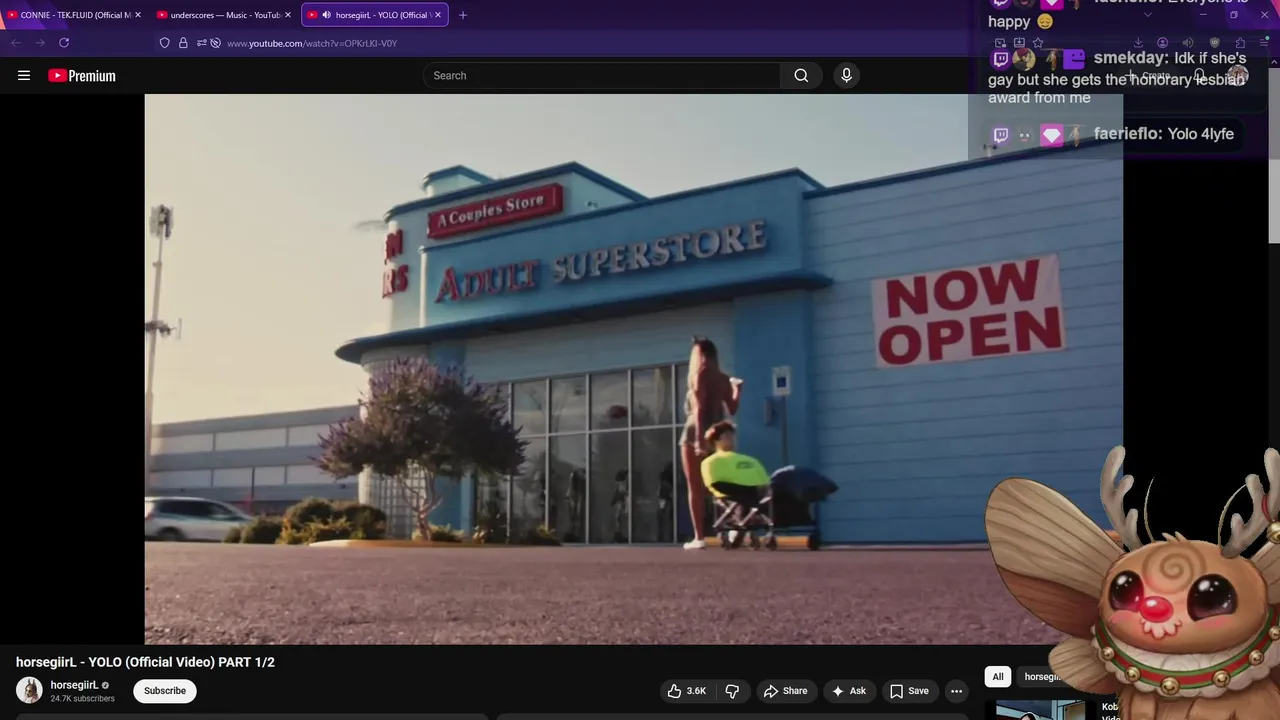1280x720 pixels.
Task: Go to the YouTube Premium home logo
Action: pyautogui.click(x=82, y=76)
